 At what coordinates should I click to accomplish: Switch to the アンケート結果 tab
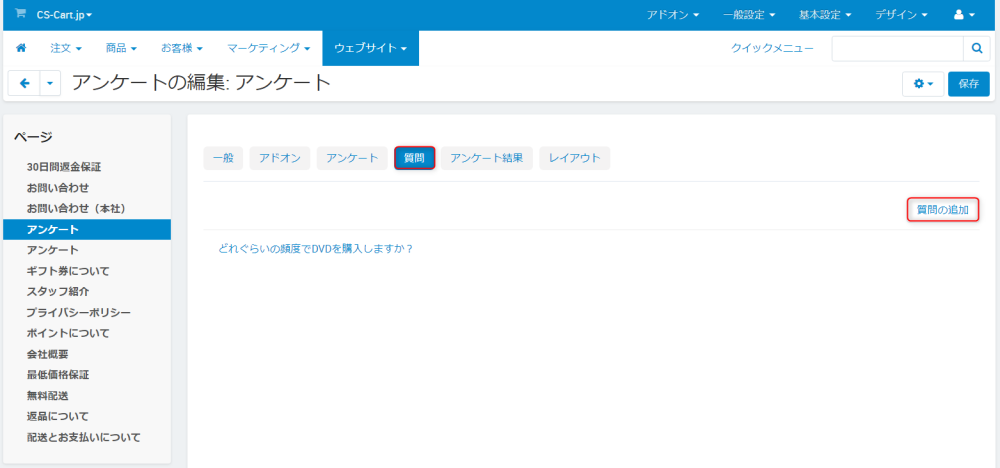click(x=487, y=158)
